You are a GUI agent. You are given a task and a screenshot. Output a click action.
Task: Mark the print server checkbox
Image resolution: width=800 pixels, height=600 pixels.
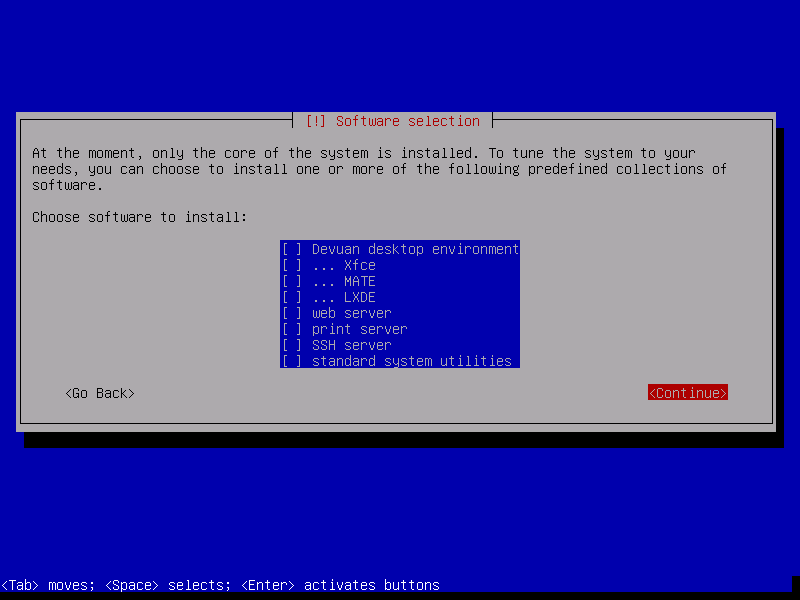pyautogui.click(x=292, y=329)
